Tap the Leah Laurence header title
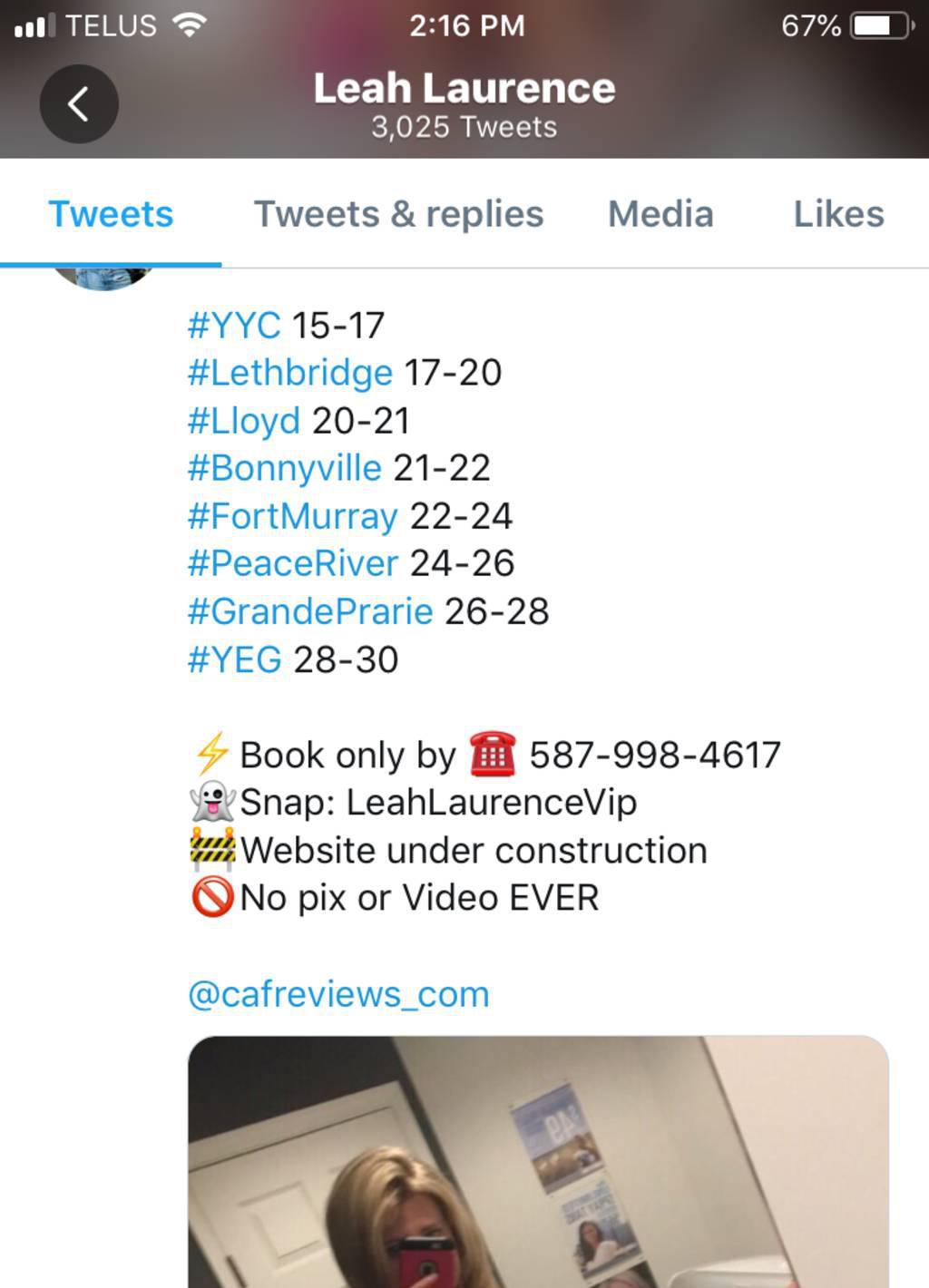 [464, 88]
